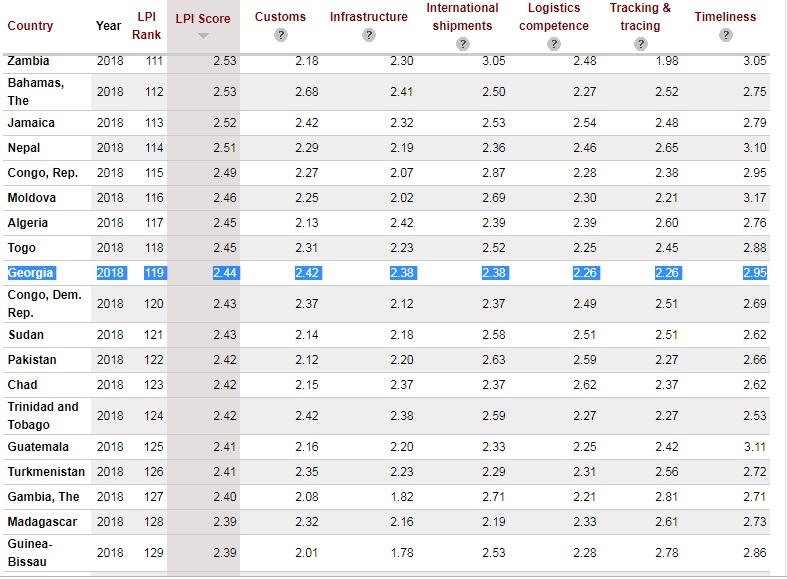Click help icon under Customs header
The width and height of the screenshot is (787, 579).
281,35
